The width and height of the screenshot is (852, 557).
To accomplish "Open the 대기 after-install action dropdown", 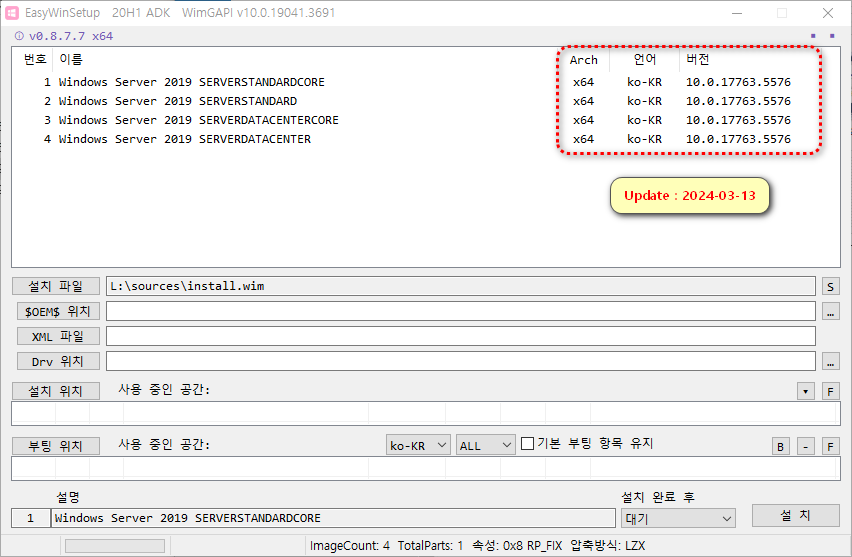I will (678, 518).
